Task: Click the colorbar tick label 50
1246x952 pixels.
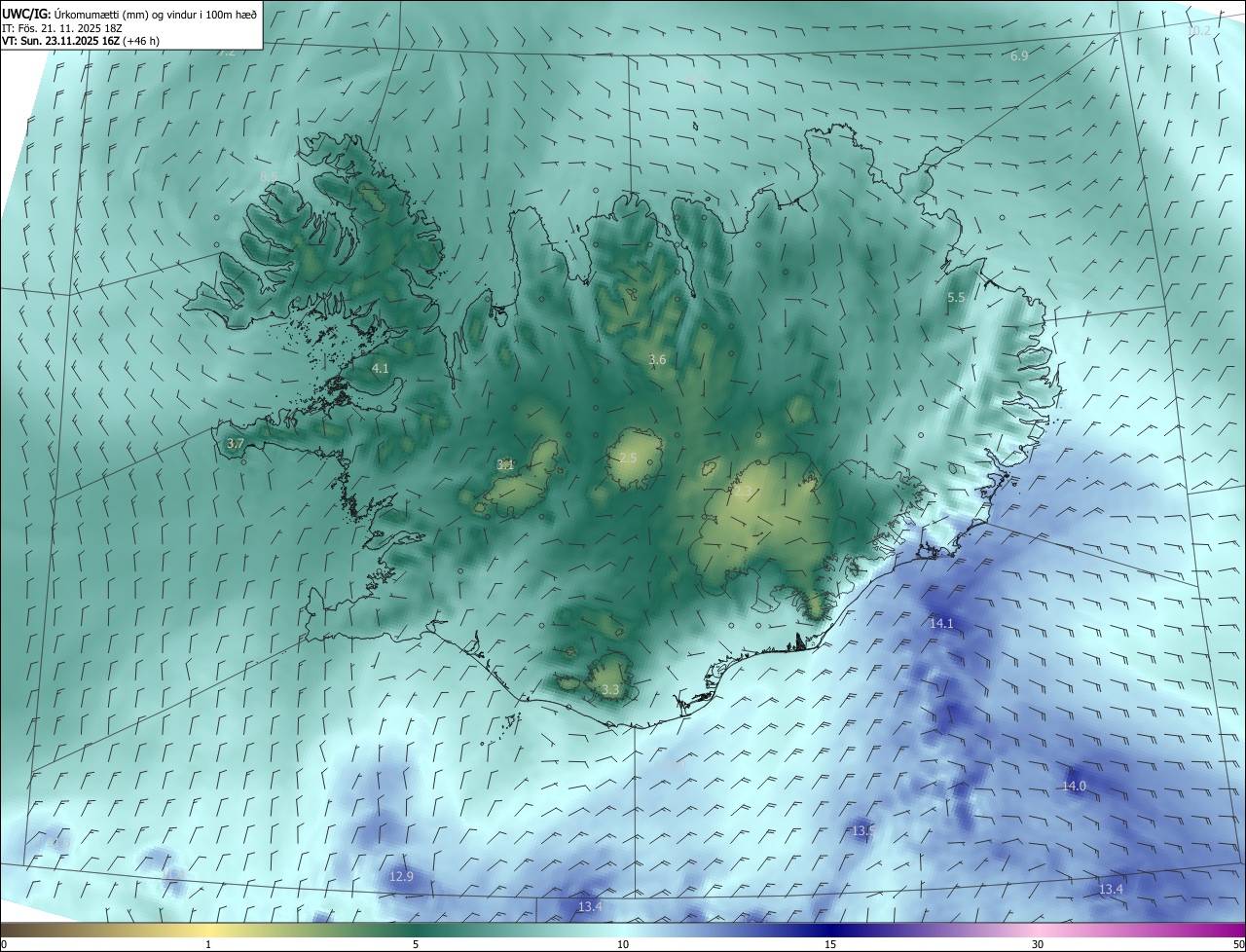Action: pos(1238,944)
